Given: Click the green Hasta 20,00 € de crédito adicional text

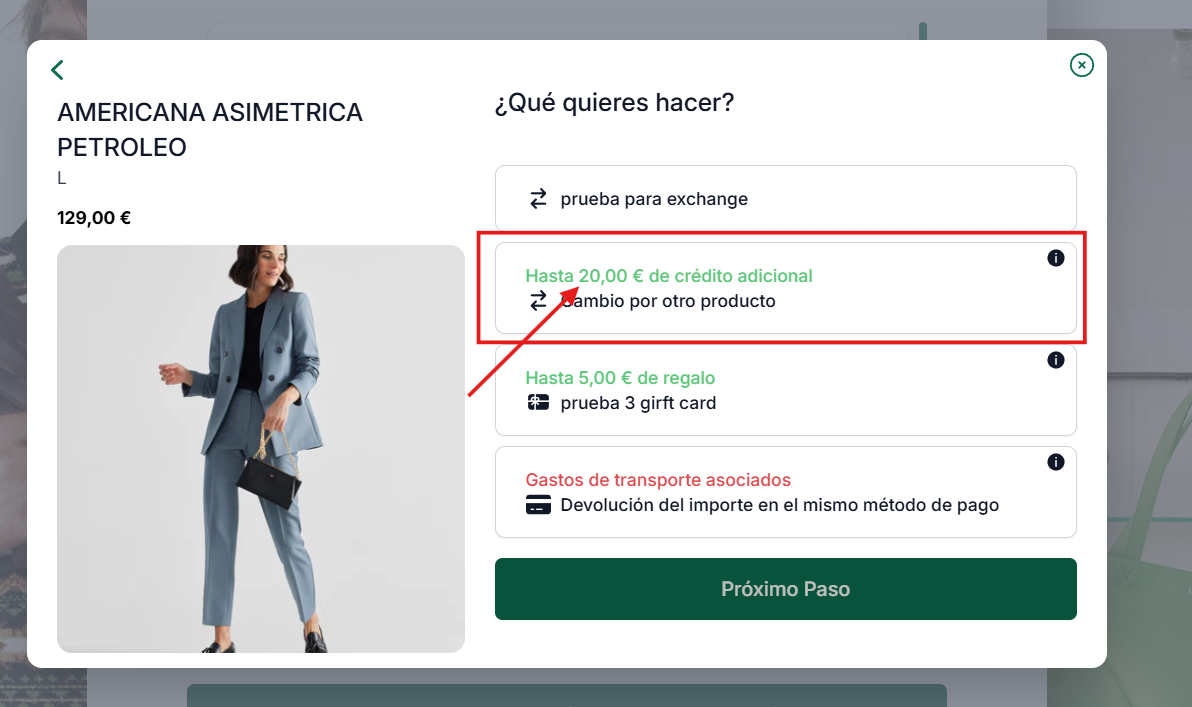Looking at the screenshot, I should point(669,276).
